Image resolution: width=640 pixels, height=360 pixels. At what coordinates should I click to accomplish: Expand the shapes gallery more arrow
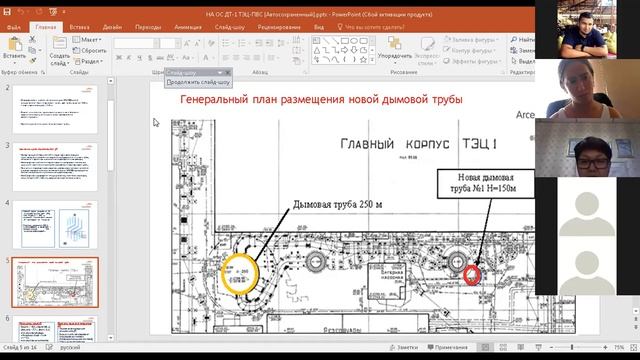pyautogui.click(x=372, y=60)
